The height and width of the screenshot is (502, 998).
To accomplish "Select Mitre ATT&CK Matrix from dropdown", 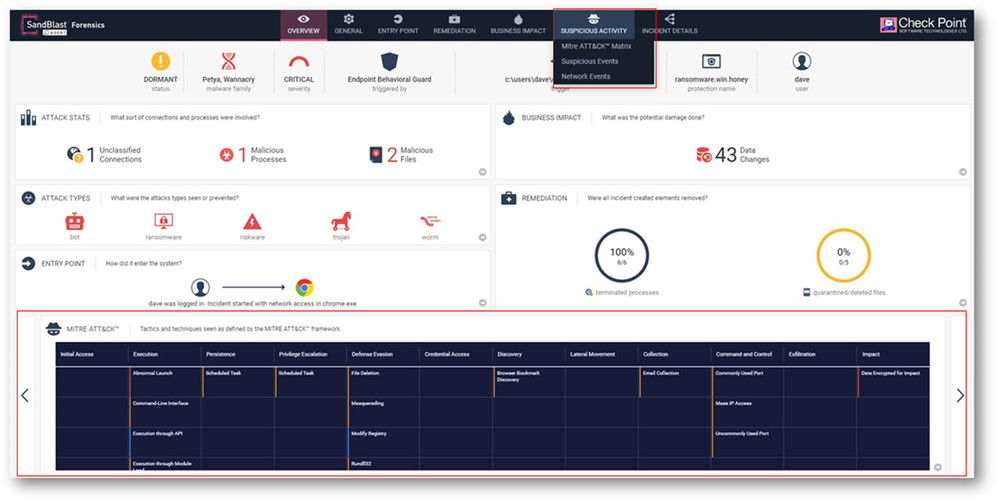I will [596, 46].
